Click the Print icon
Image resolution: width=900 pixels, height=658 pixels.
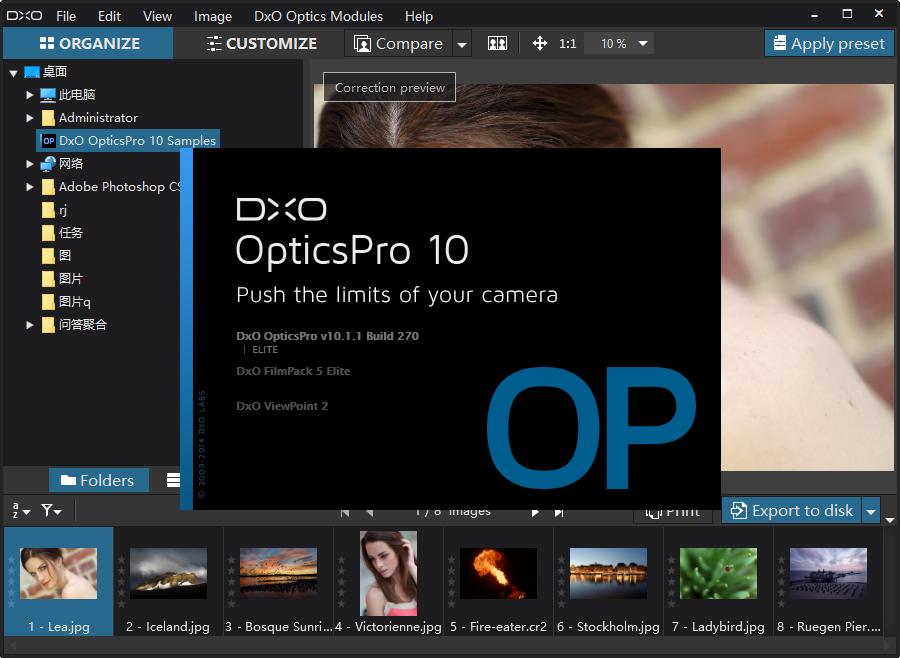coord(673,510)
